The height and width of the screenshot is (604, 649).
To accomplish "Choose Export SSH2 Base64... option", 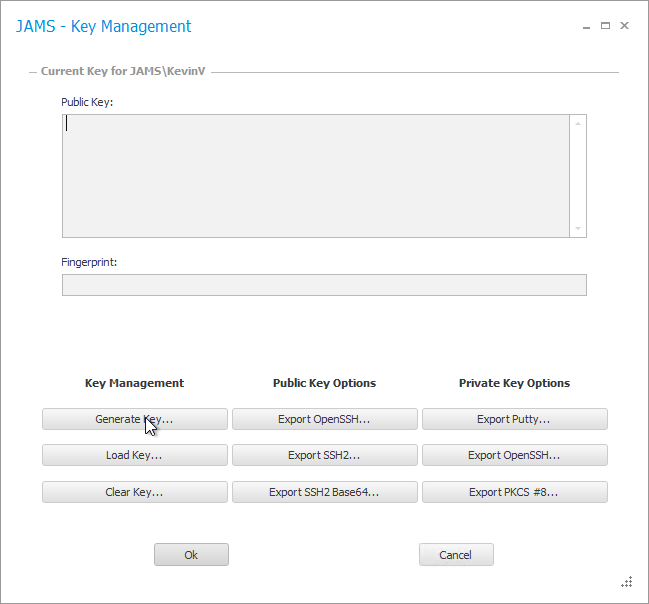I will click(x=324, y=492).
